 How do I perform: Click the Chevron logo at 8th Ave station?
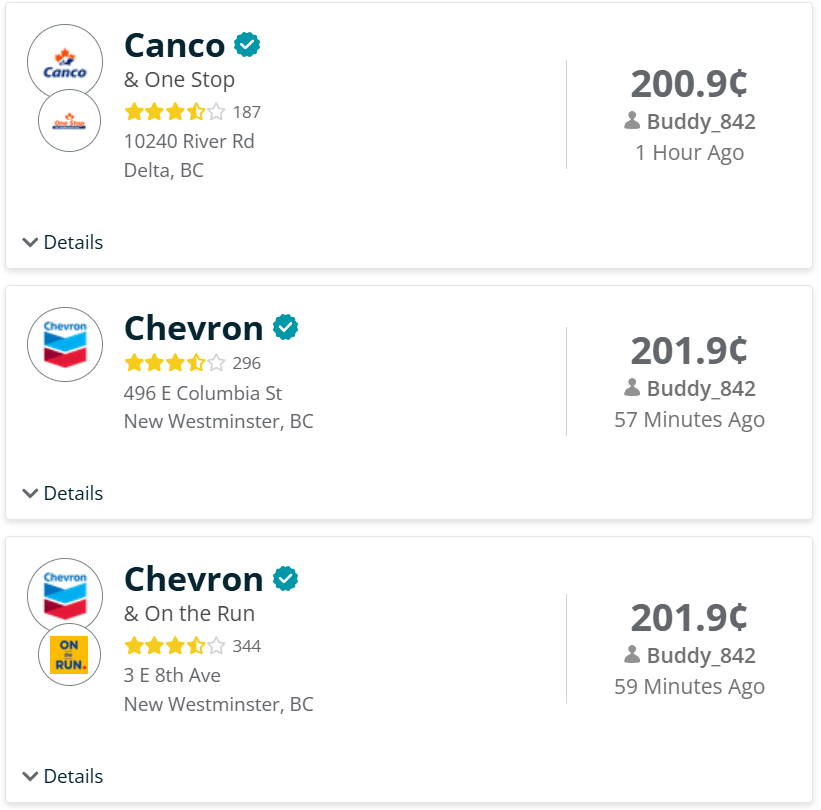point(65,595)
